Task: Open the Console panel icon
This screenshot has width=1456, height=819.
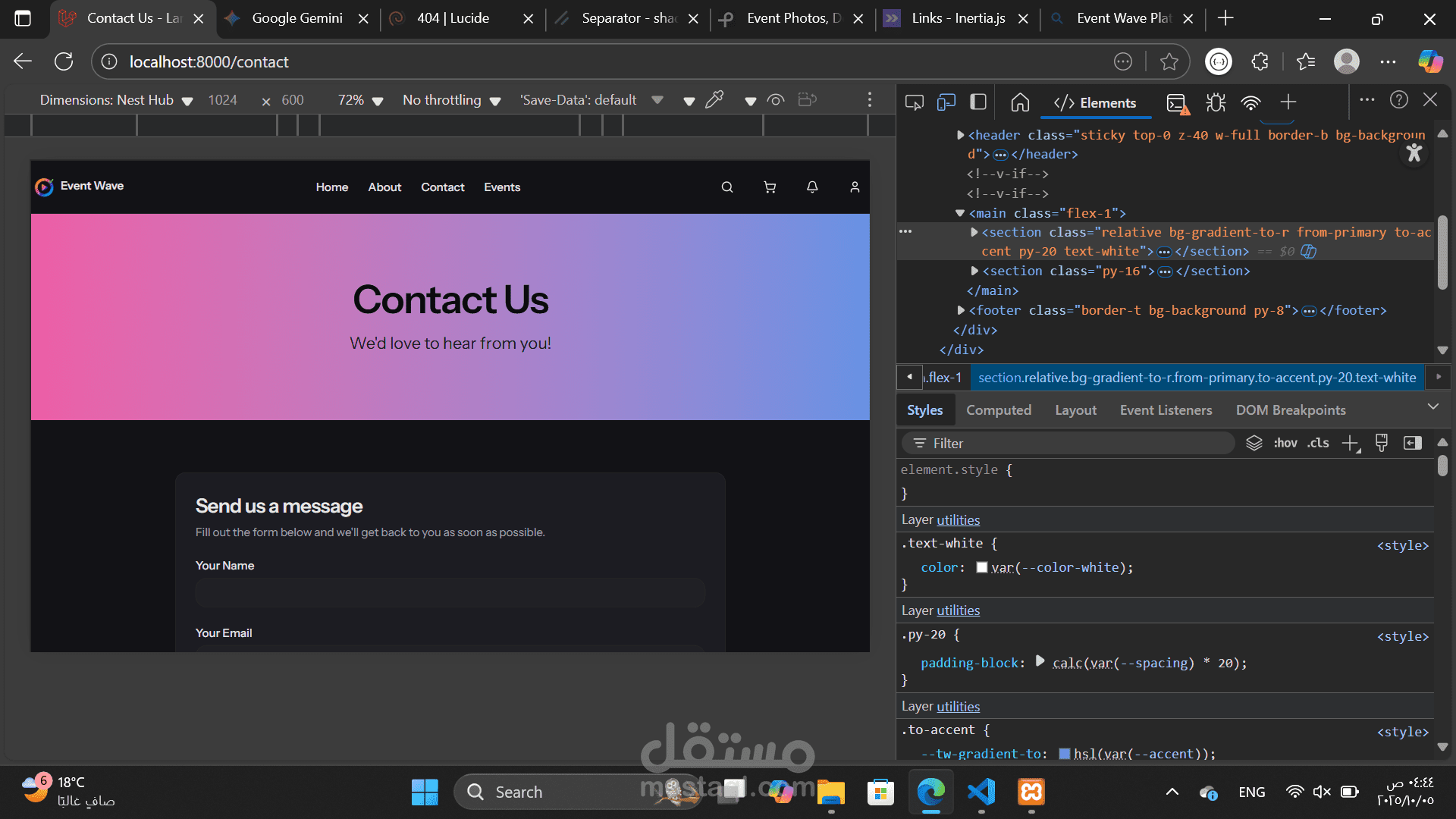Action: [1176, 102]
